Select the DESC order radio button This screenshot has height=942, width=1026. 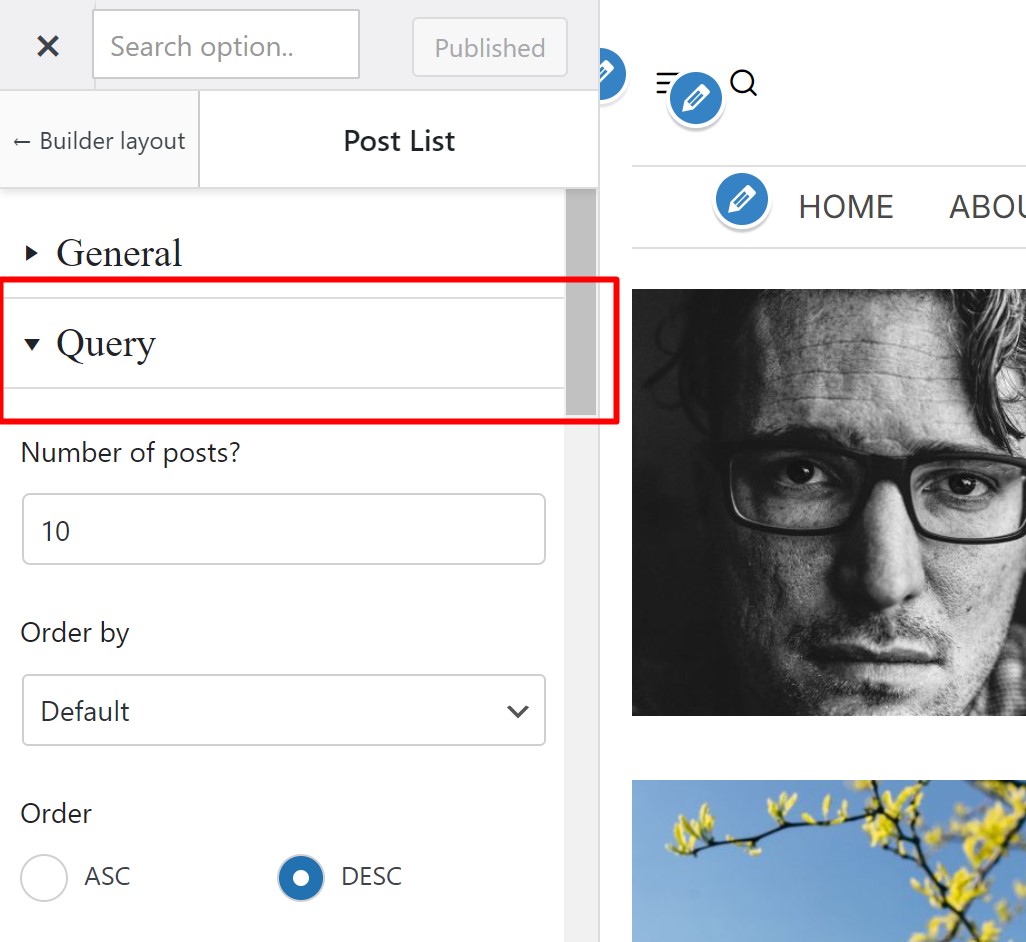click(301, 877)
